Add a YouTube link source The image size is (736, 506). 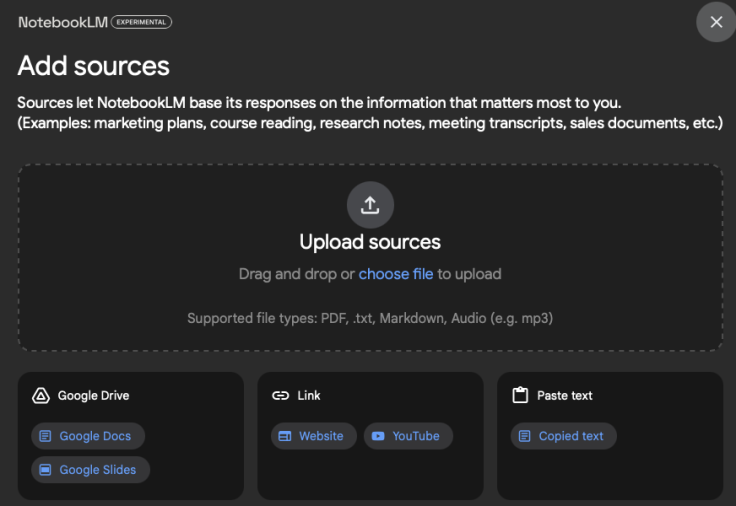point(408,436)
